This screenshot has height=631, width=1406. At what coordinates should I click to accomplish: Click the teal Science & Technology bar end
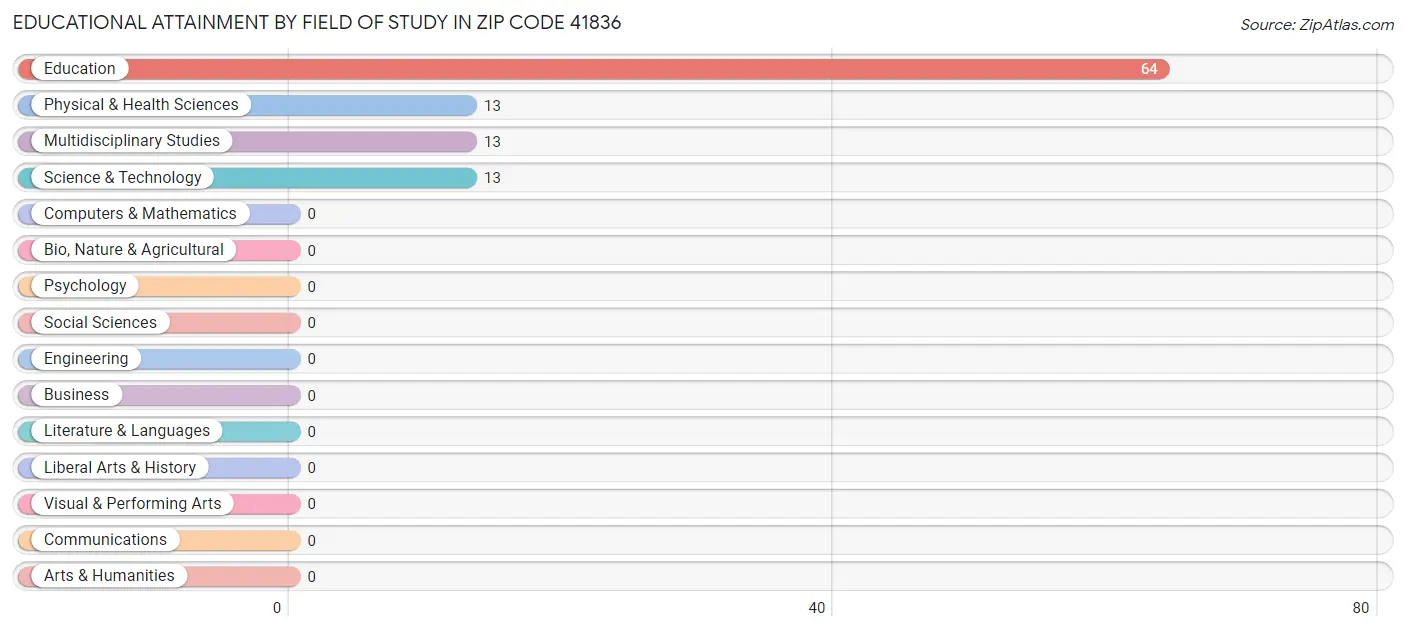(x=467, y=178)
